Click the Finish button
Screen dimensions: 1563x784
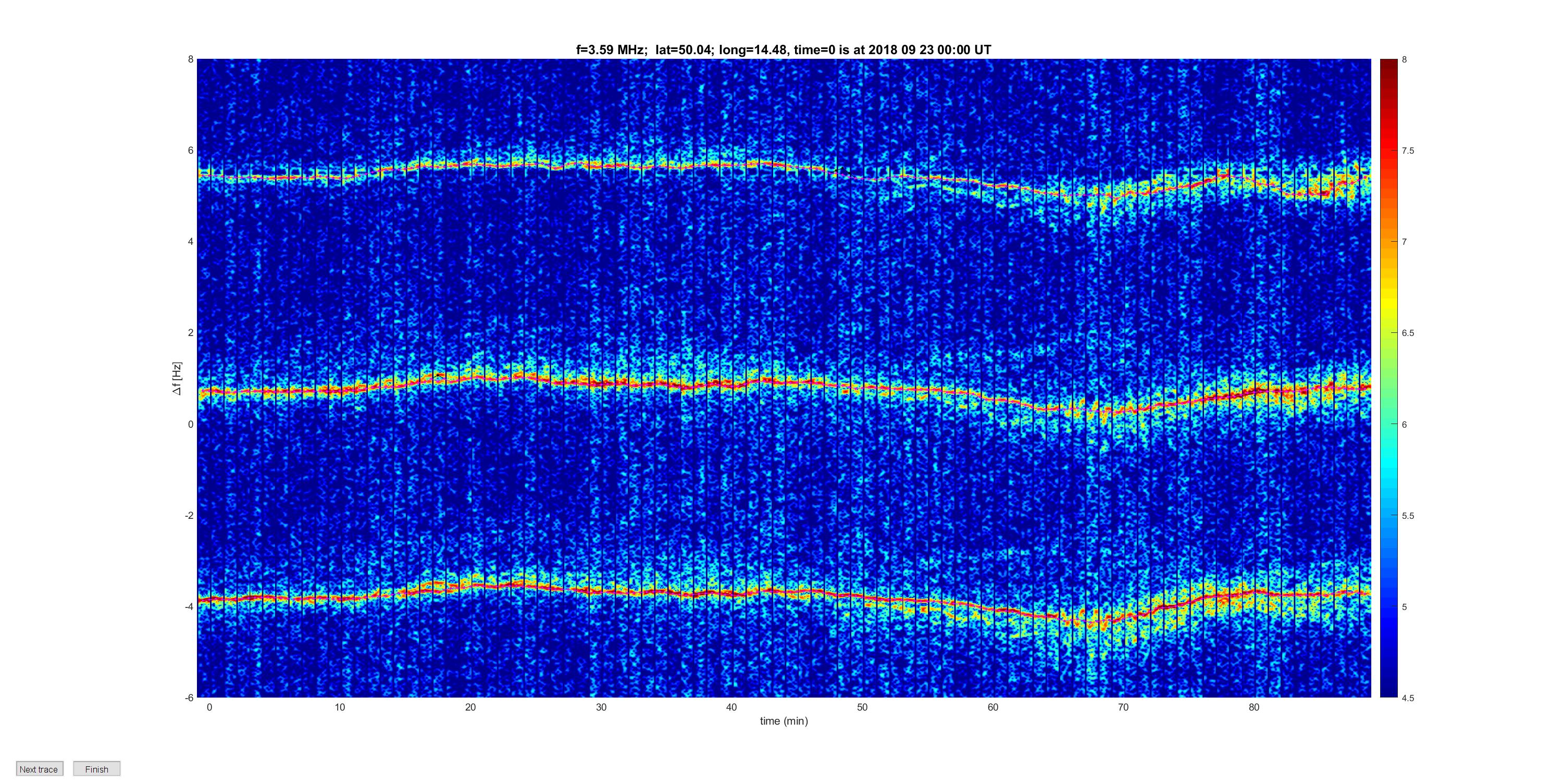coord(96,769)
